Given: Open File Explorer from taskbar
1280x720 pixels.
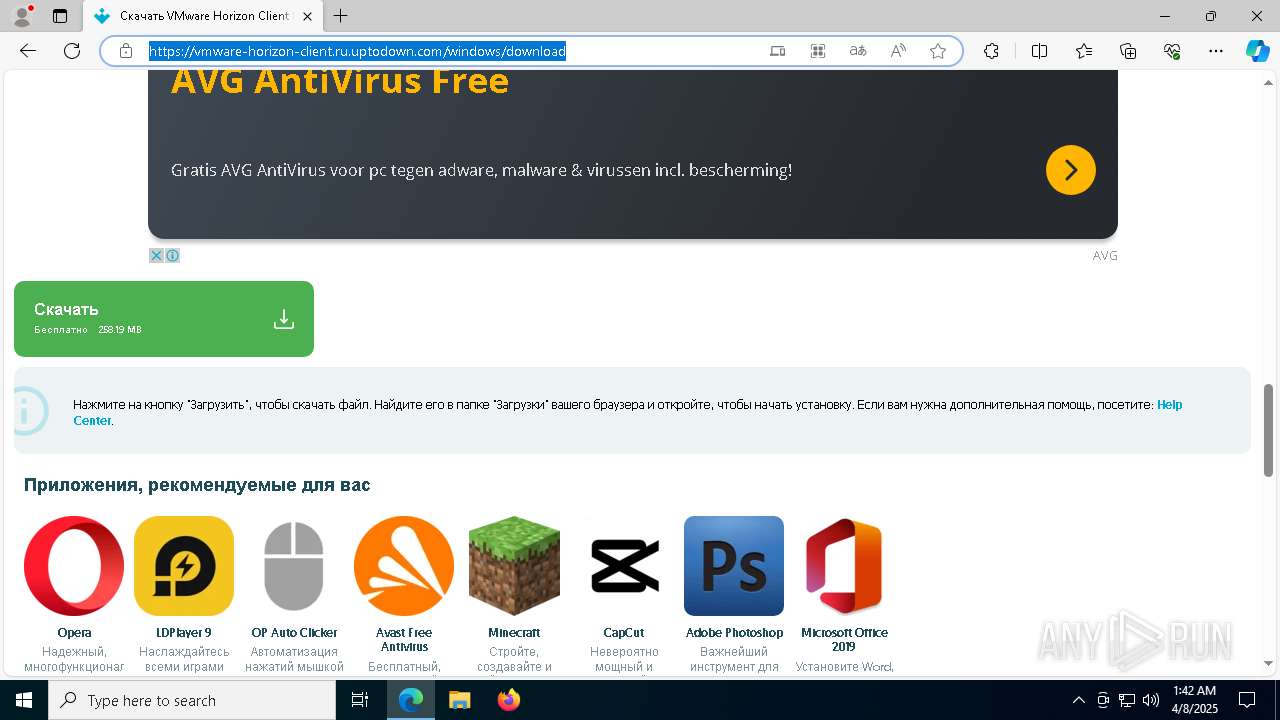Looking at the screenshot, I should click(459, 700).
